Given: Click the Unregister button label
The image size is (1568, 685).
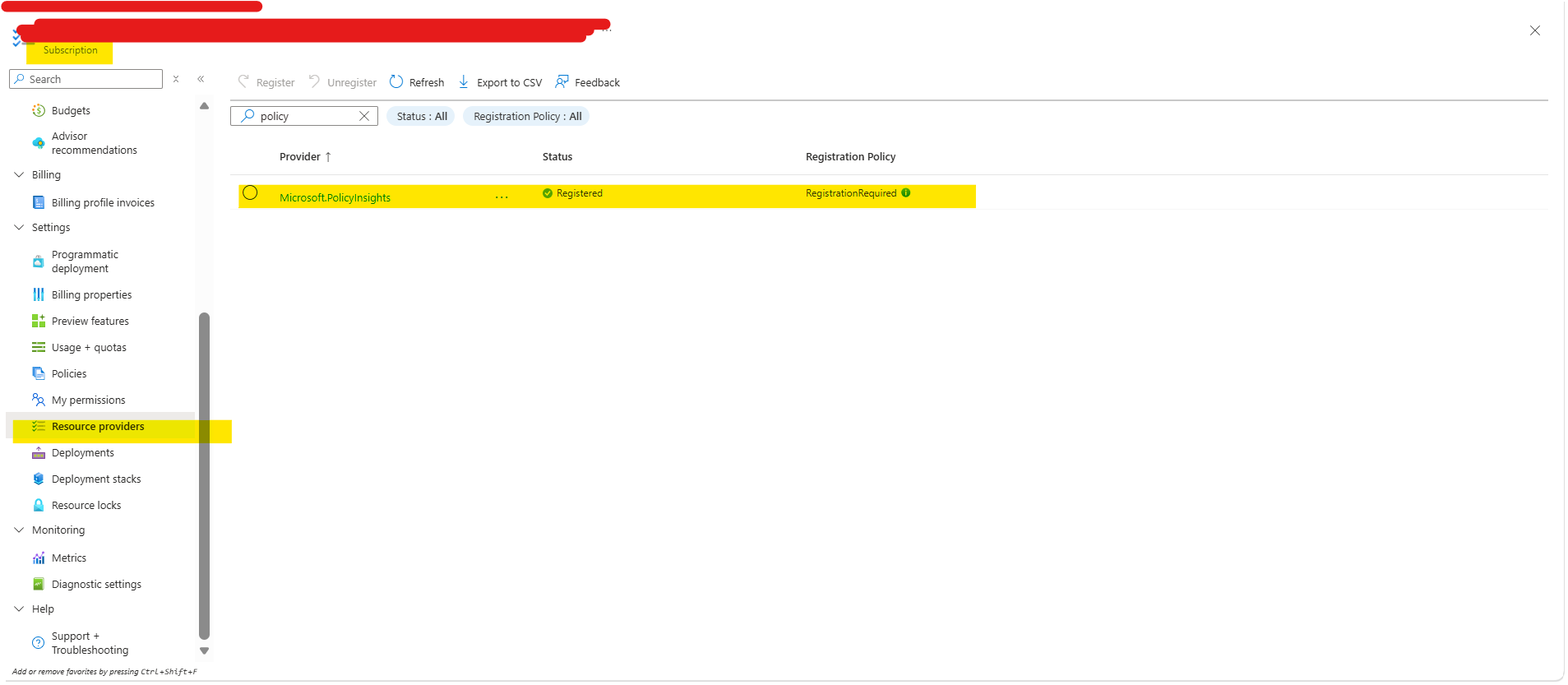Looking at the screenshot, I should 352,82.
